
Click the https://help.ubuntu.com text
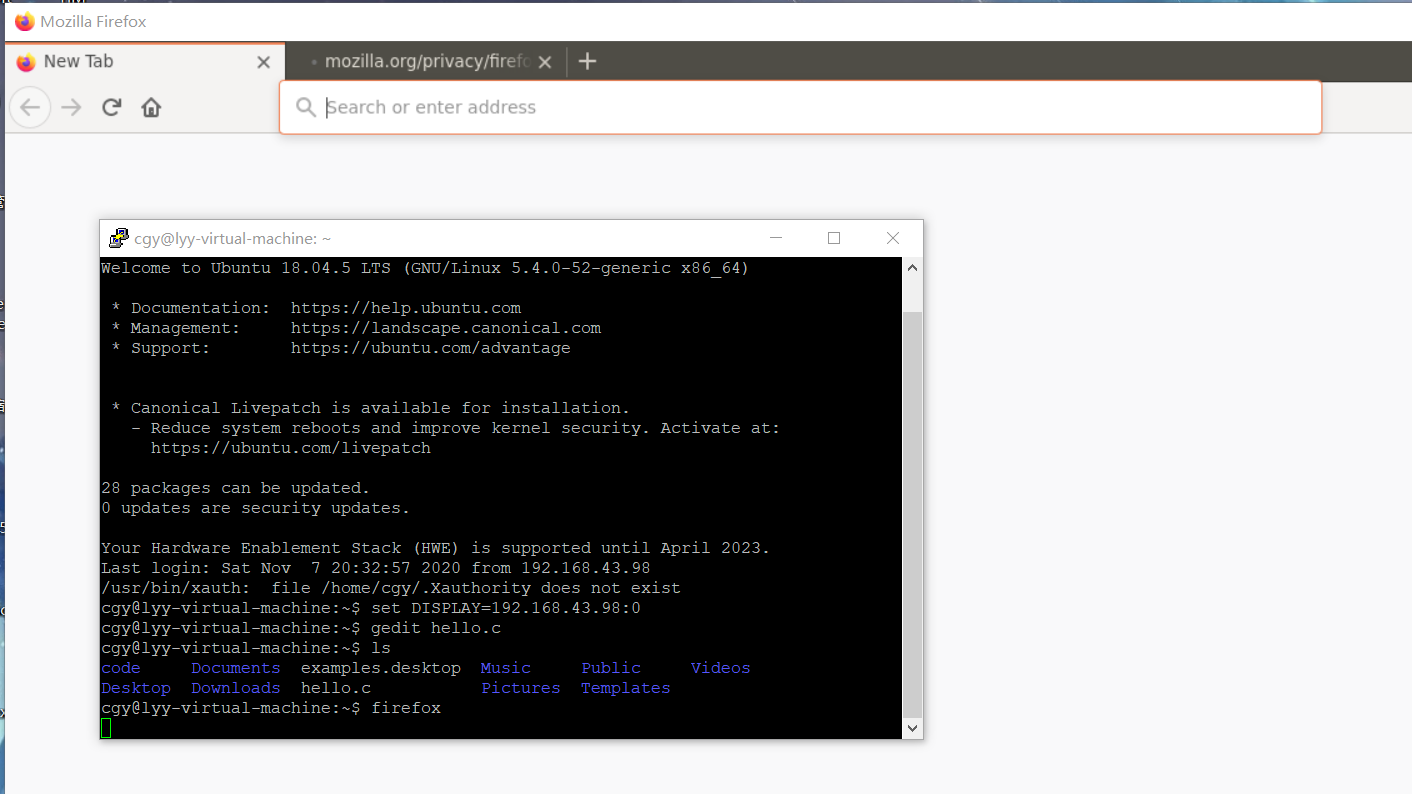406,308
